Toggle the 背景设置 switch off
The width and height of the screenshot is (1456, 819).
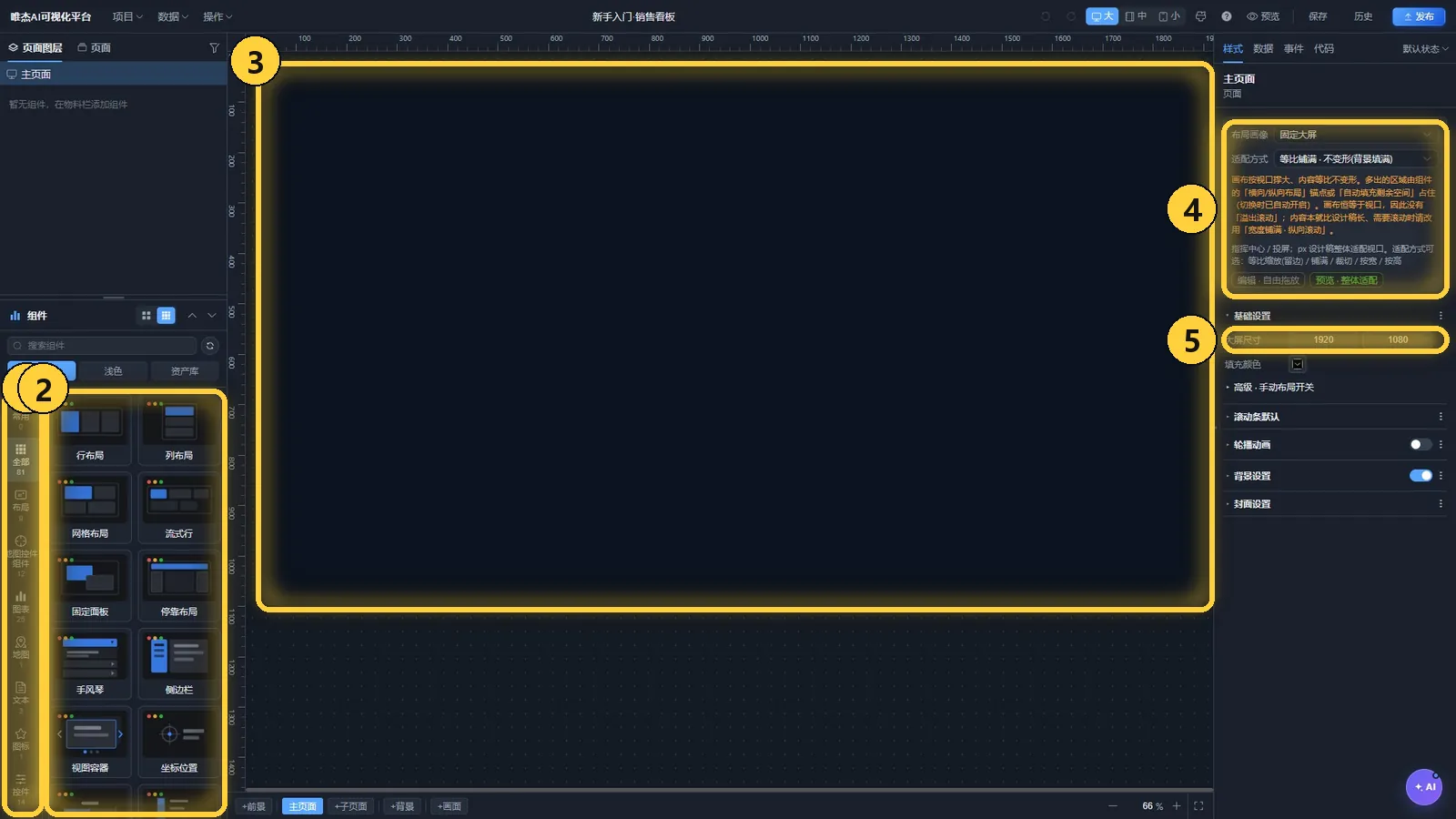point(1421,476)
